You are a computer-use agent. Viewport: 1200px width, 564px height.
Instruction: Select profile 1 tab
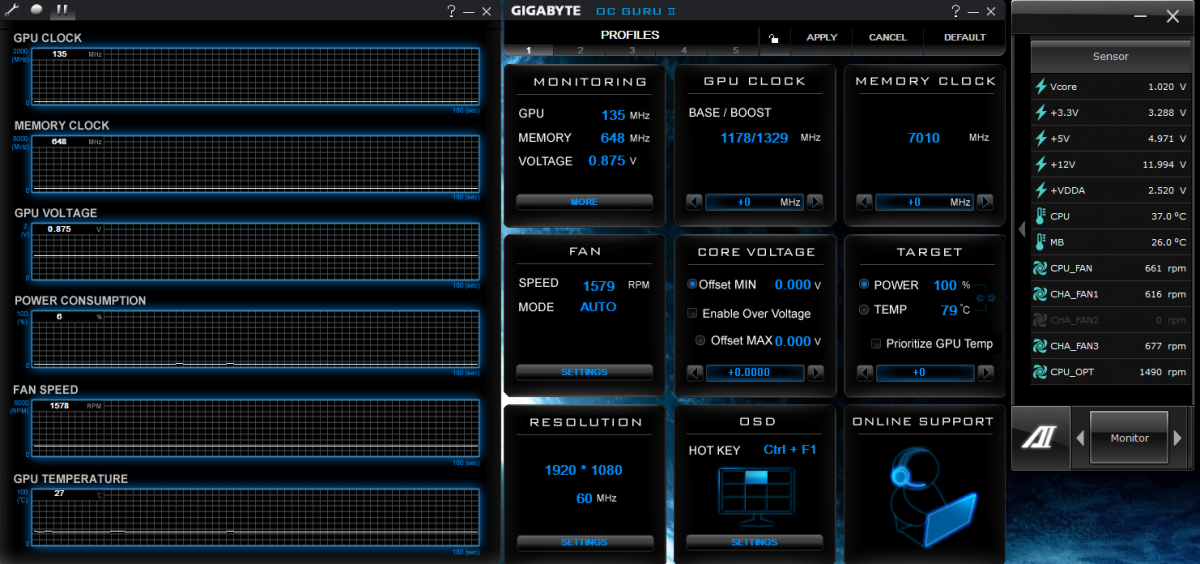(528, 50)
